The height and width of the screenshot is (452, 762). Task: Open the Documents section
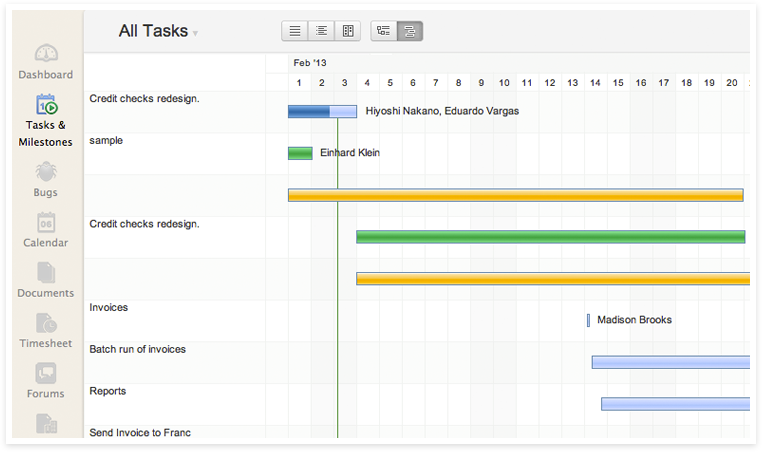pos(46,280)
